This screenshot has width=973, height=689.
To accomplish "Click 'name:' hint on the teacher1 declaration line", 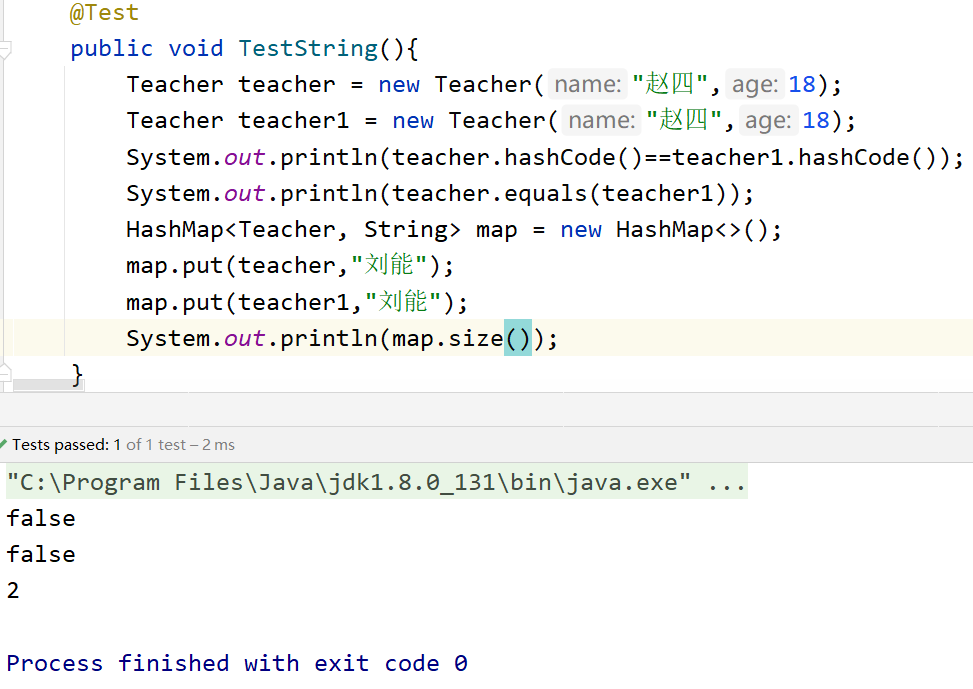I will pos(602,120).
